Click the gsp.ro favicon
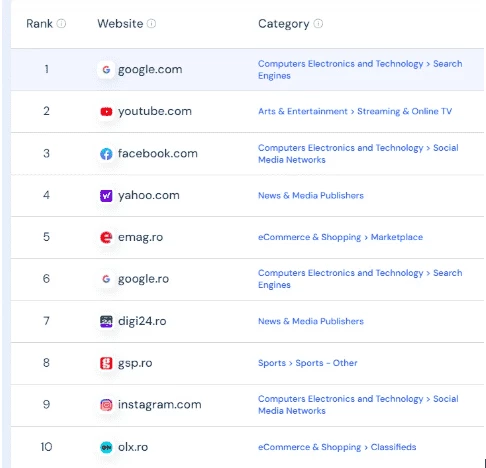The image size is (486, 468). (106, 363)
